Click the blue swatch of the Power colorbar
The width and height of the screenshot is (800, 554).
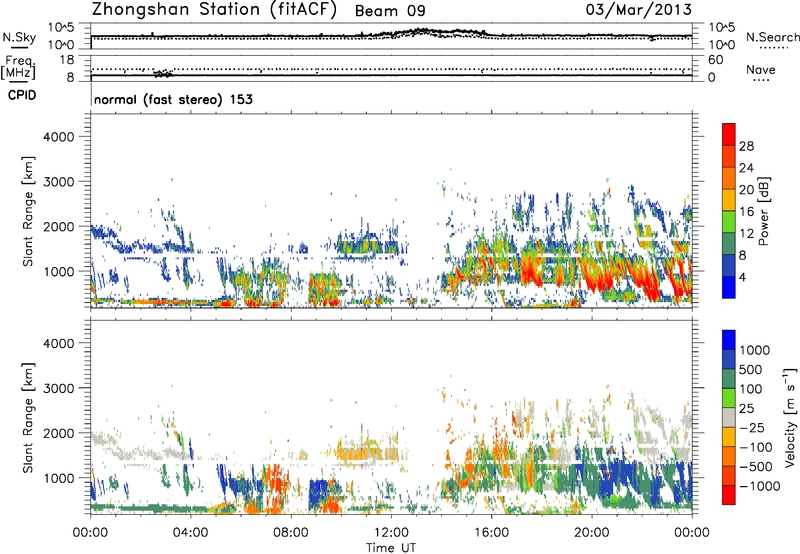pyautogui.click(x=729, y=287)
